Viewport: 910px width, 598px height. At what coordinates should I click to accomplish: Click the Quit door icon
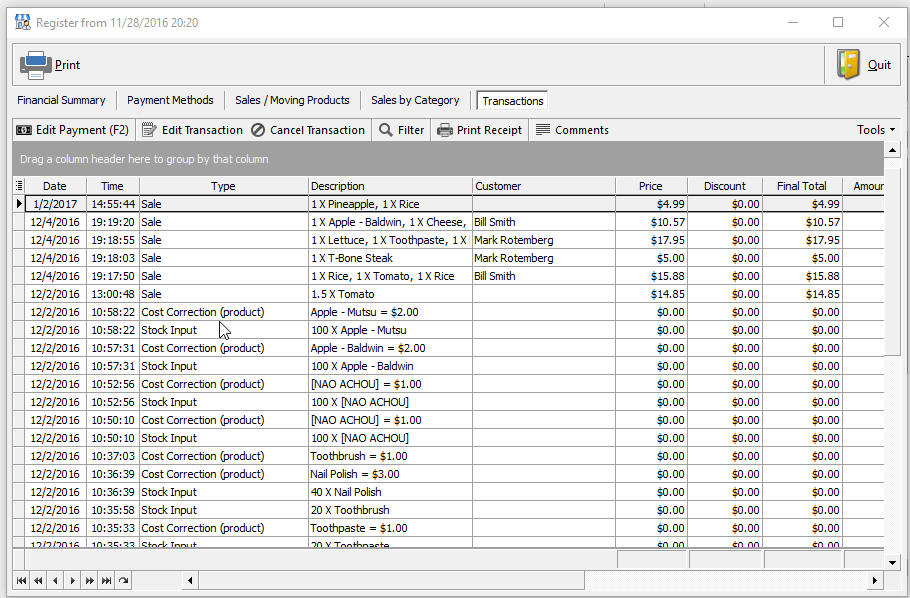848,64
